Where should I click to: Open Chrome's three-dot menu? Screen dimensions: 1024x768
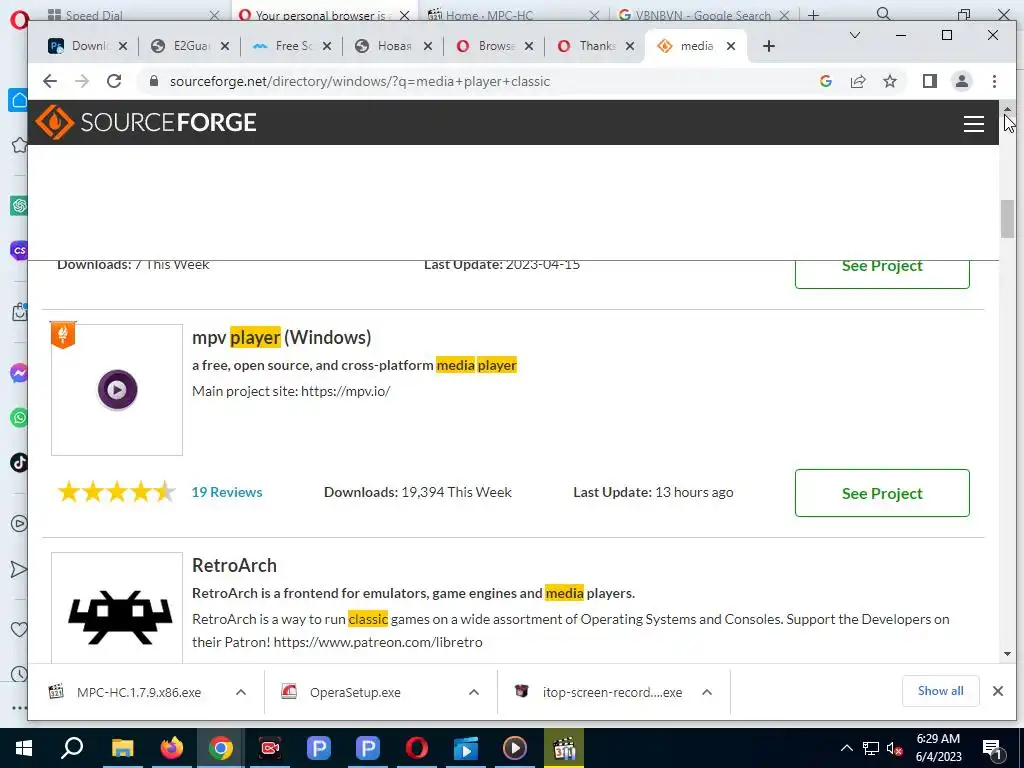click(x=994, y=81)
